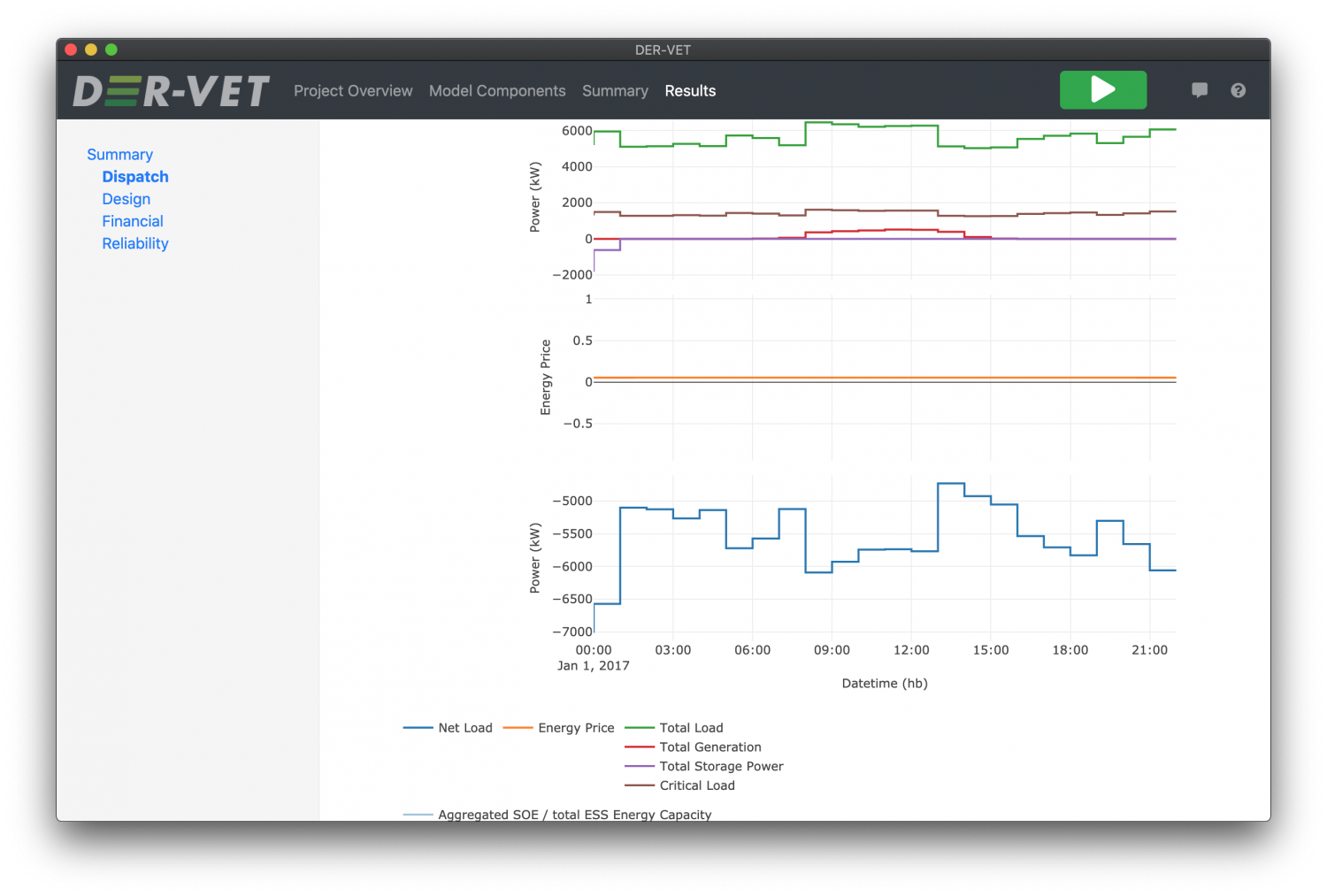Hide the Aggregated SOE trace via legend

(574, 815)
